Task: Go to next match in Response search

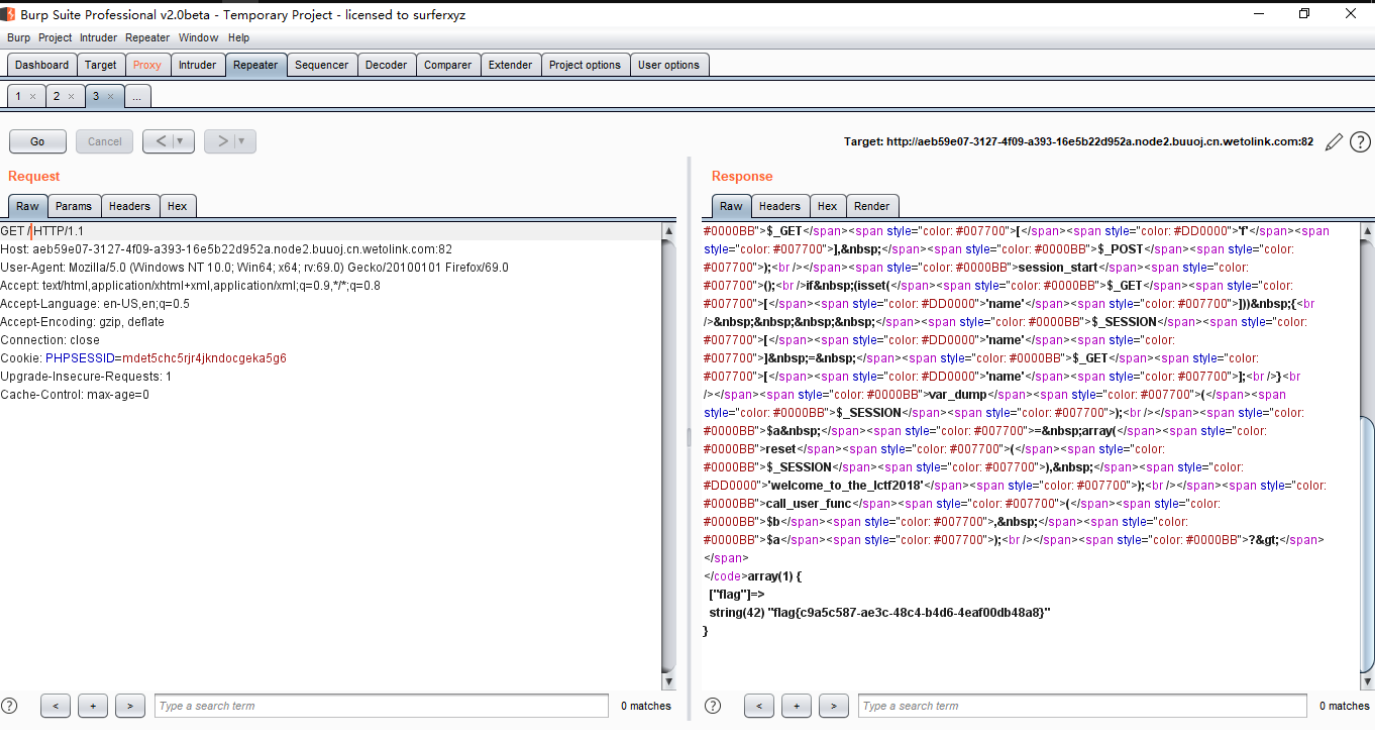Action: pyautogui.click(x=833, y=706)
